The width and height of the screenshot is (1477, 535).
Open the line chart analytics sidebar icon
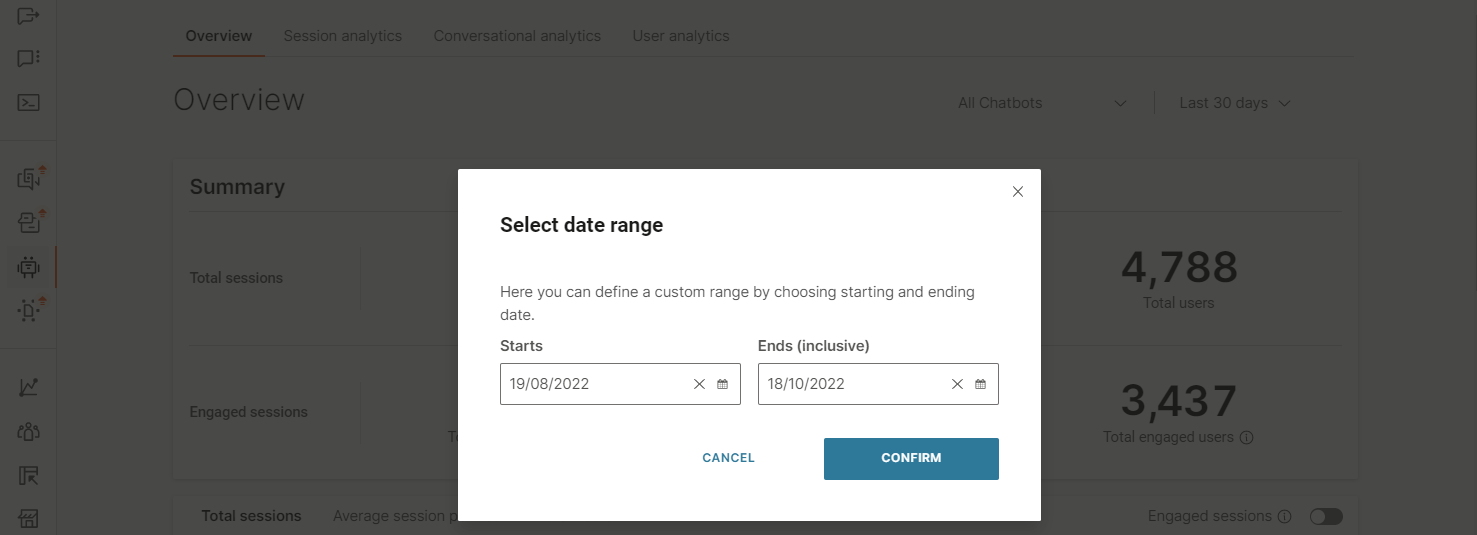point(29,387)
